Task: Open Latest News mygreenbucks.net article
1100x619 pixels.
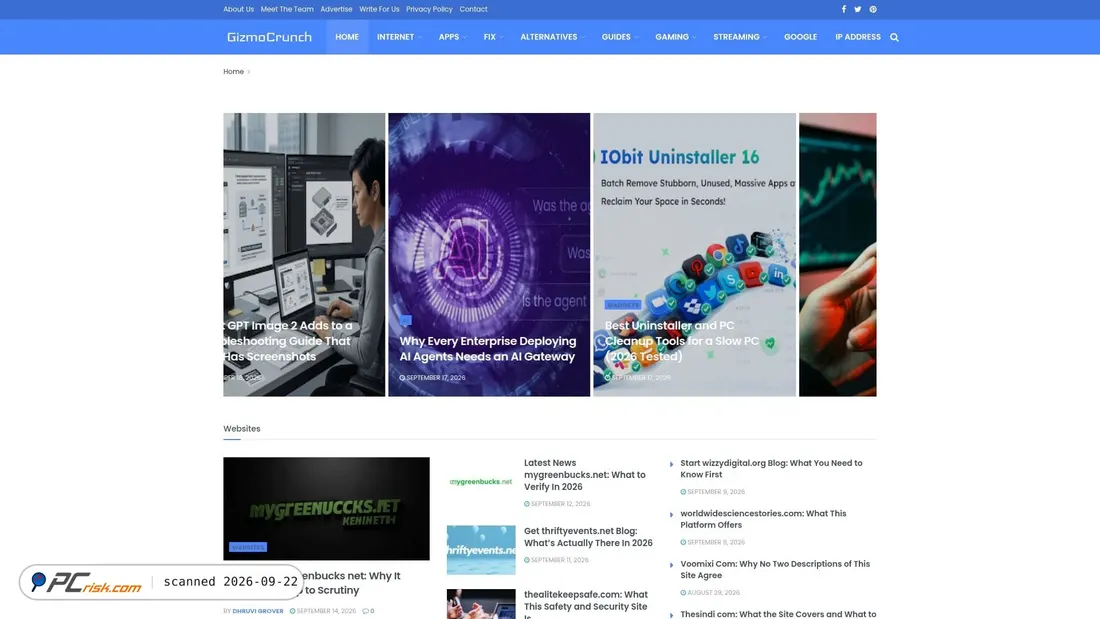Action: [x=584, y=474]
